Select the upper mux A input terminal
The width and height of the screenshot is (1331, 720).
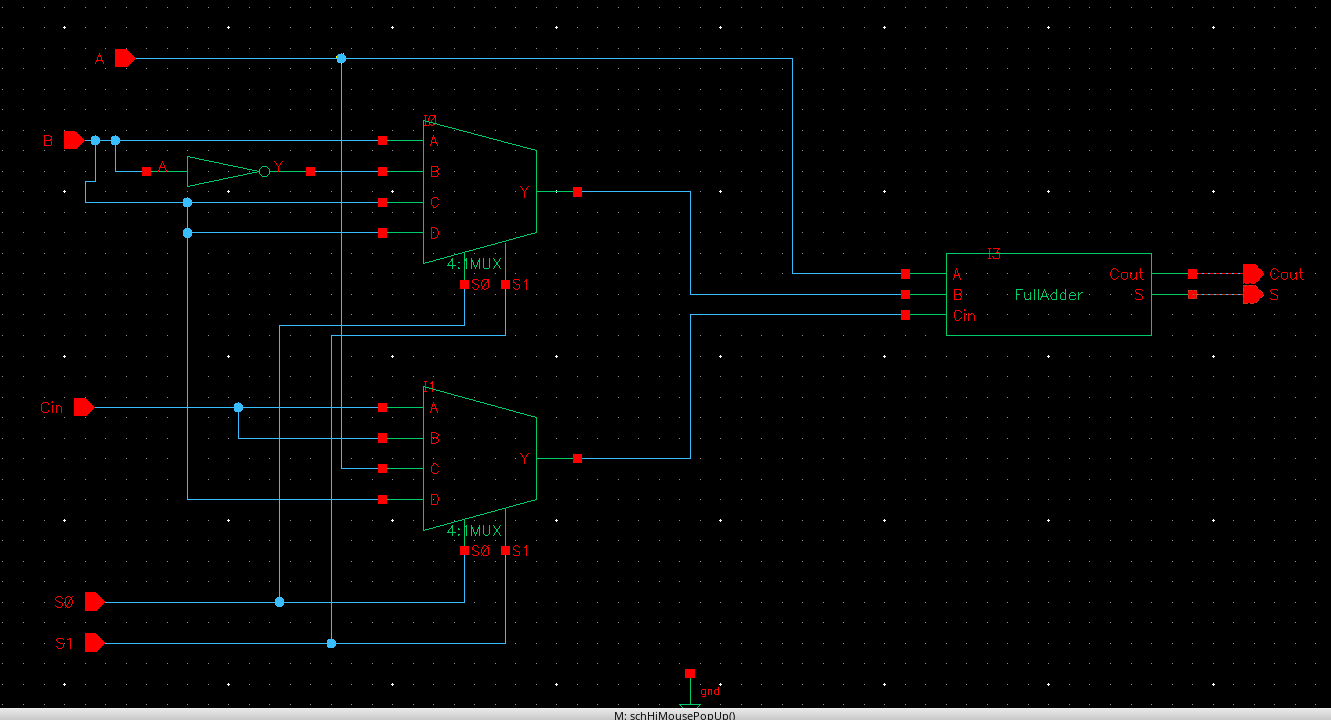382,141
